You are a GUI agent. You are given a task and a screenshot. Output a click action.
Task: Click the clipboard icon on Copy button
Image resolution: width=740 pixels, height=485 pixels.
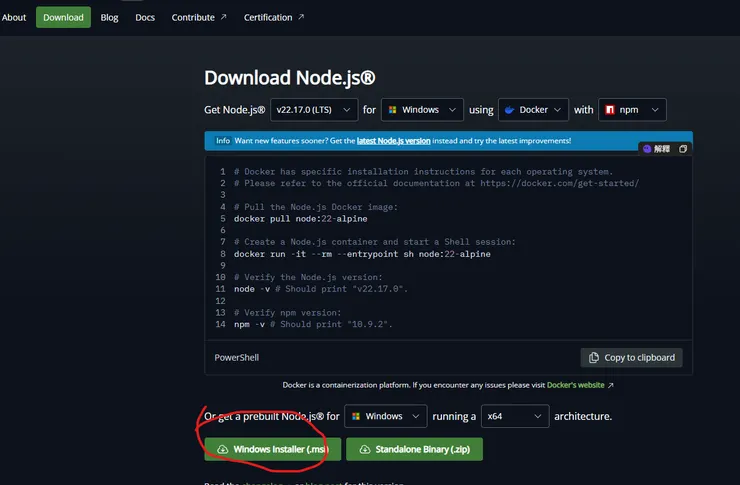coord(594,358)
